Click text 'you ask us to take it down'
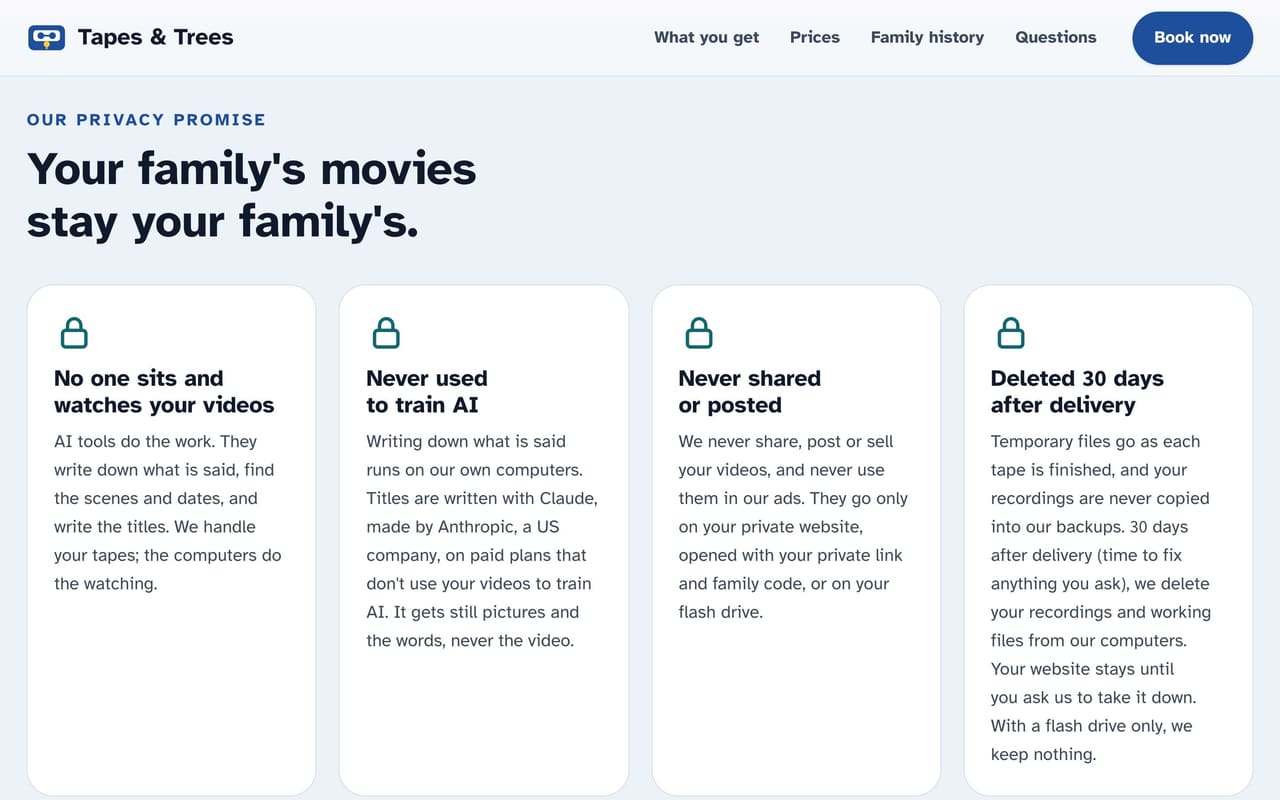1280x800 pixels. 1093,697
